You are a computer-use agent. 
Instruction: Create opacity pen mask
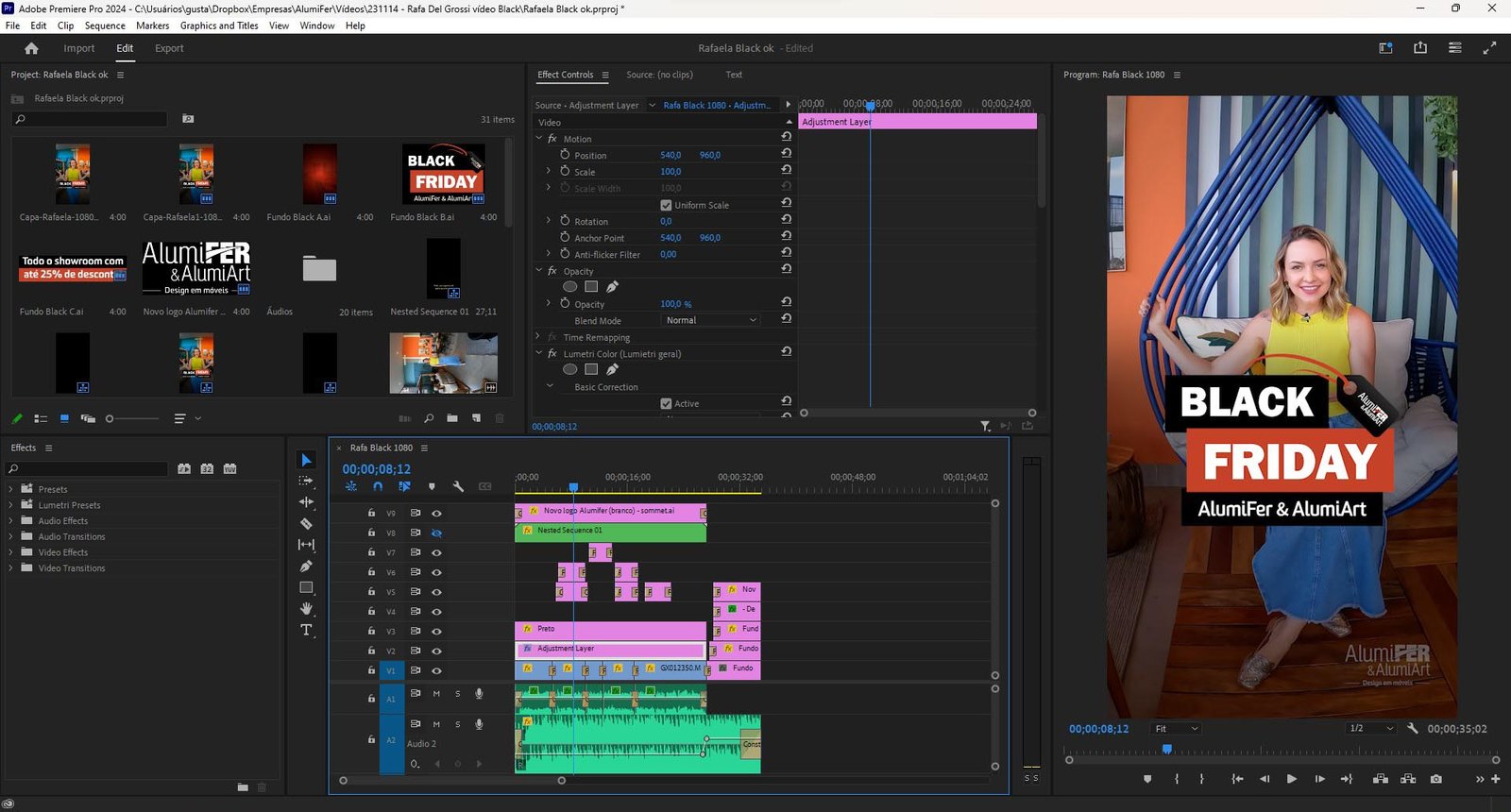(612, 286)
